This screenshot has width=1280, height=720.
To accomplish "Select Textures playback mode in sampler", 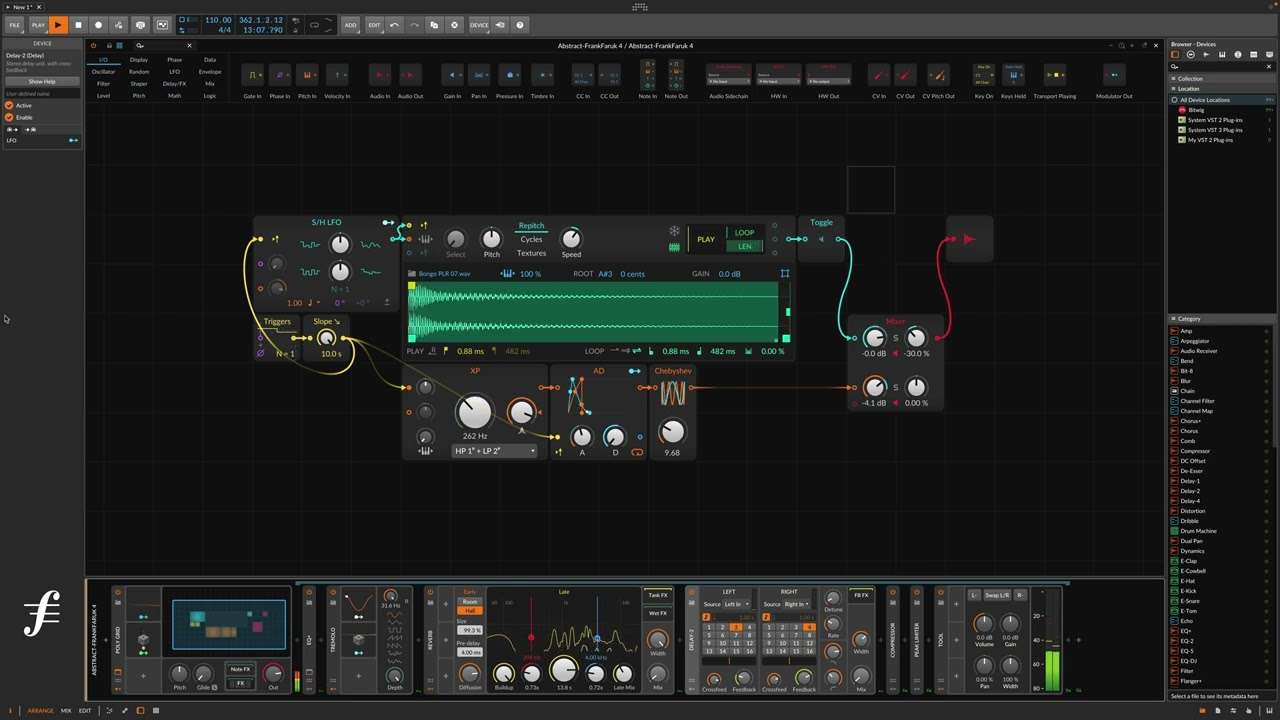I will pos(531,253).
